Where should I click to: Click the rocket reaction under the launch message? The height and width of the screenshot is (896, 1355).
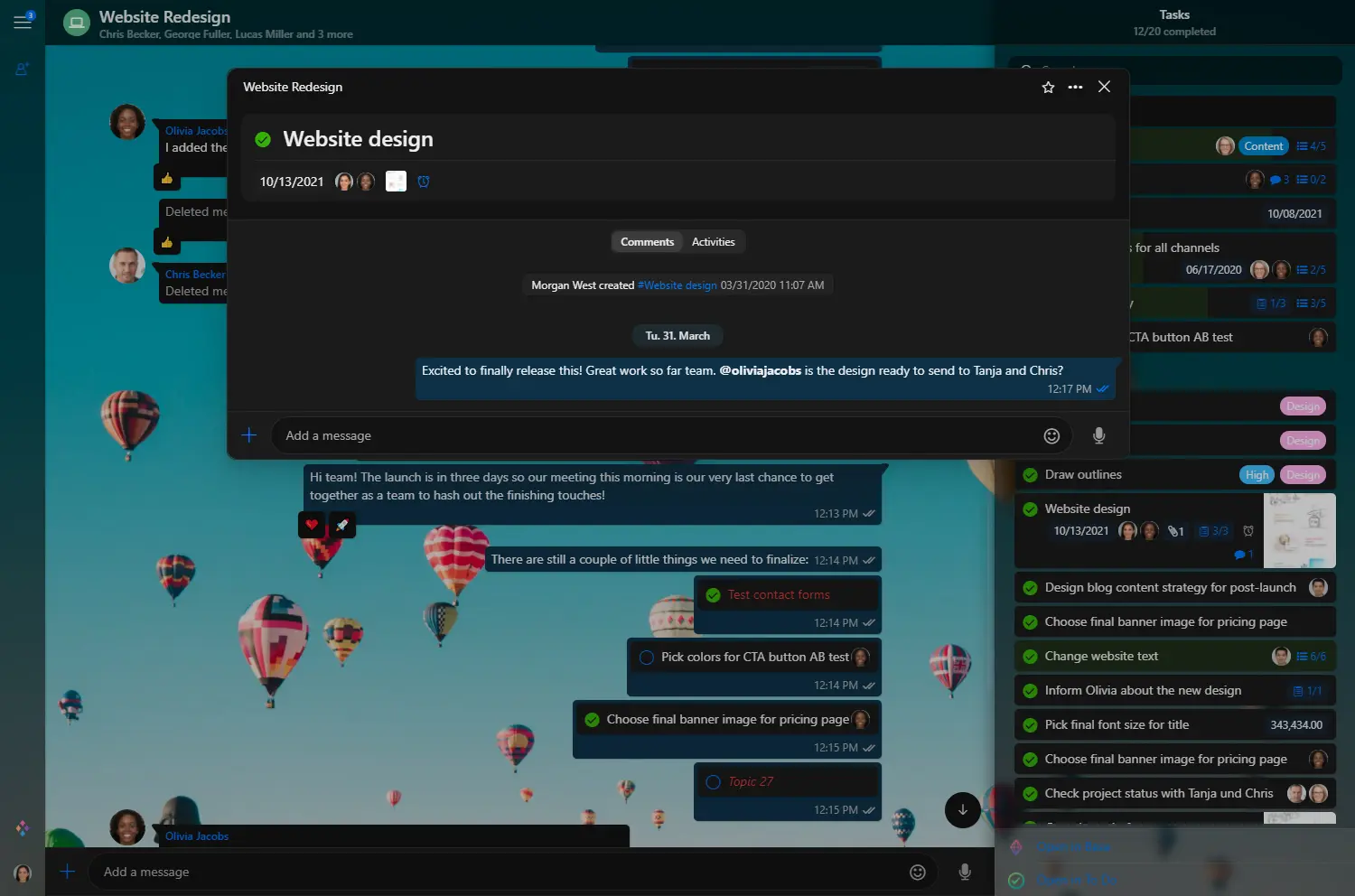(341, 525)
